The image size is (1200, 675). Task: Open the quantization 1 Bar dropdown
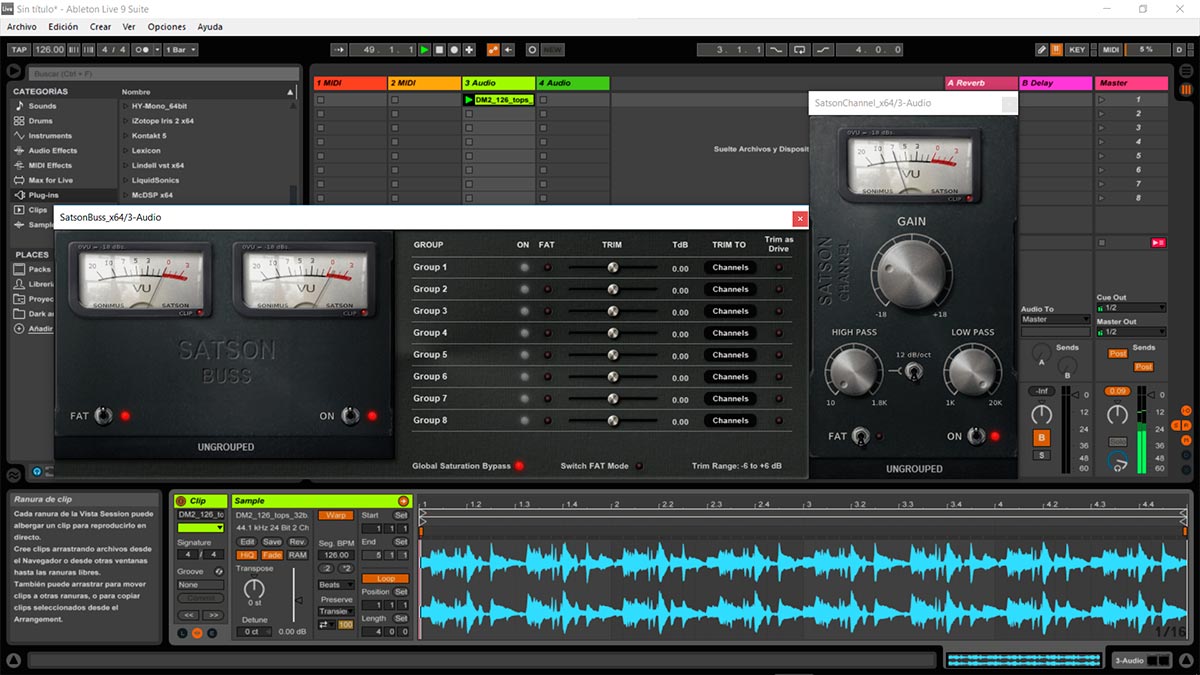[180, 49]
